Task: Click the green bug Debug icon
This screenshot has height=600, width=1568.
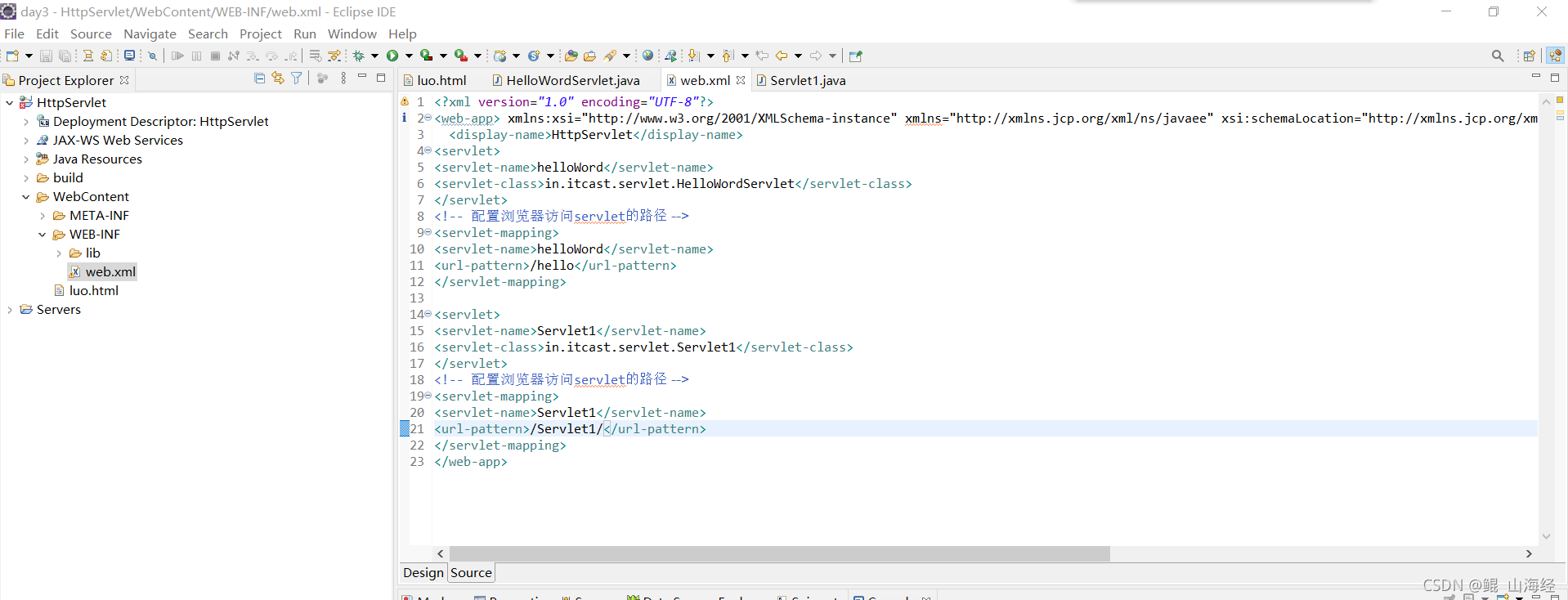Action: tap(358, 56)
